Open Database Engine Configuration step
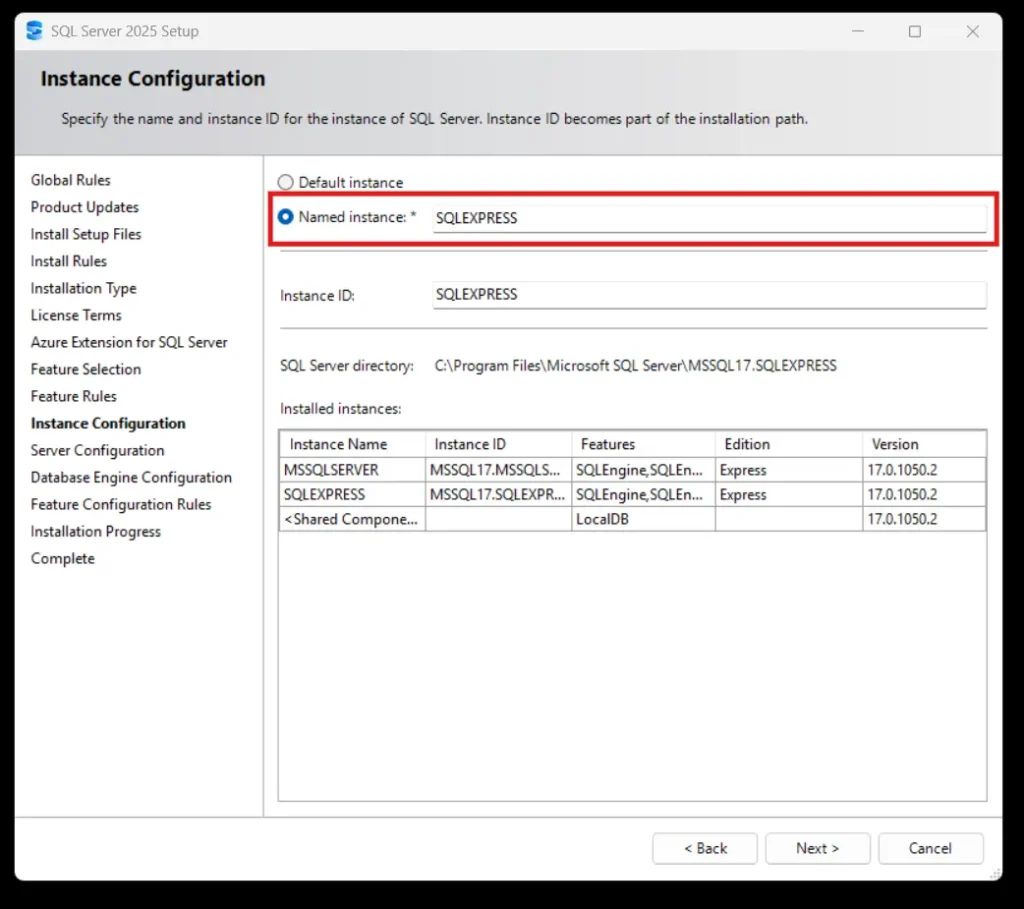 [x=131, y=477]
